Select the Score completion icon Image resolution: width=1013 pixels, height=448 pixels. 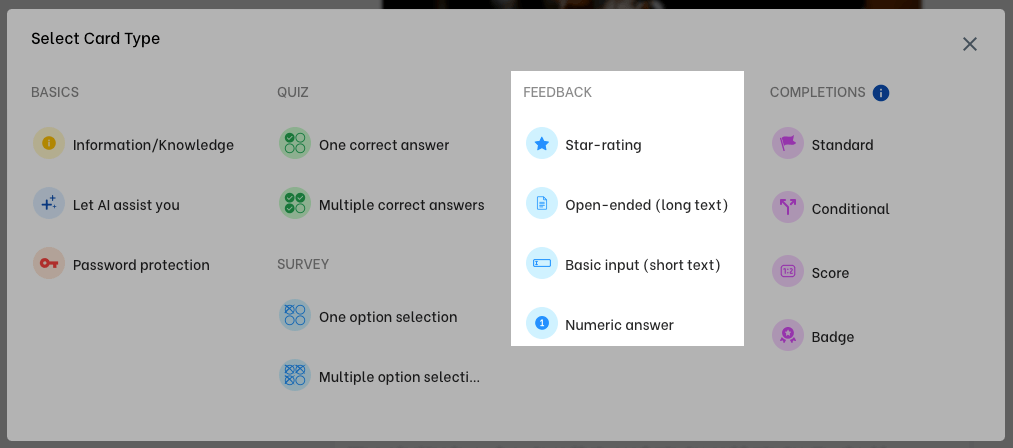[x=788, y=272]
